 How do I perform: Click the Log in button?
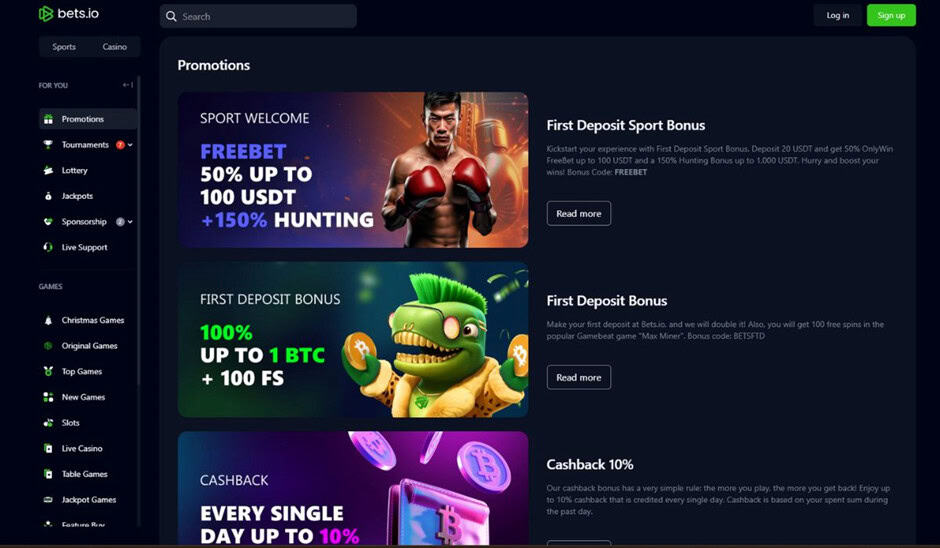click(837, 16)
